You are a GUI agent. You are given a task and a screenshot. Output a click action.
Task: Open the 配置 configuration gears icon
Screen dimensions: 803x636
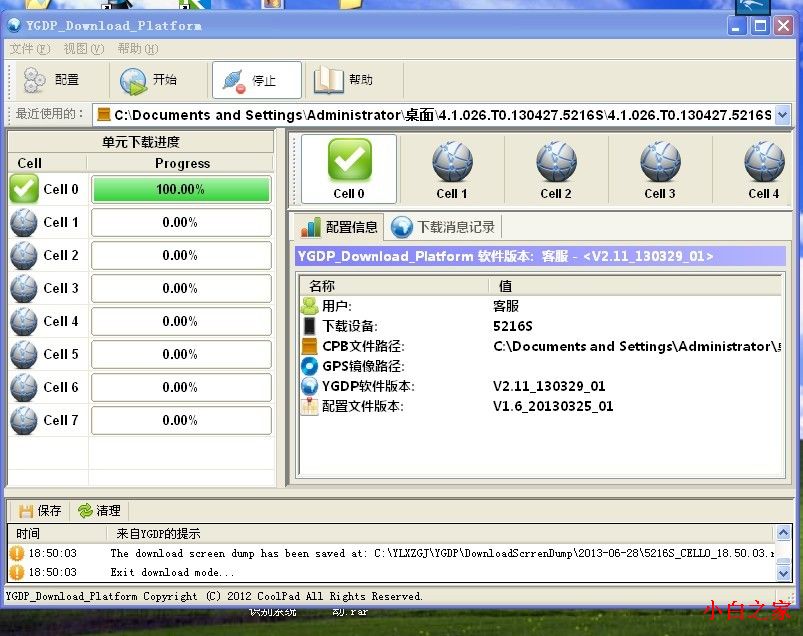pyautogui.click(x=35, y=80)
